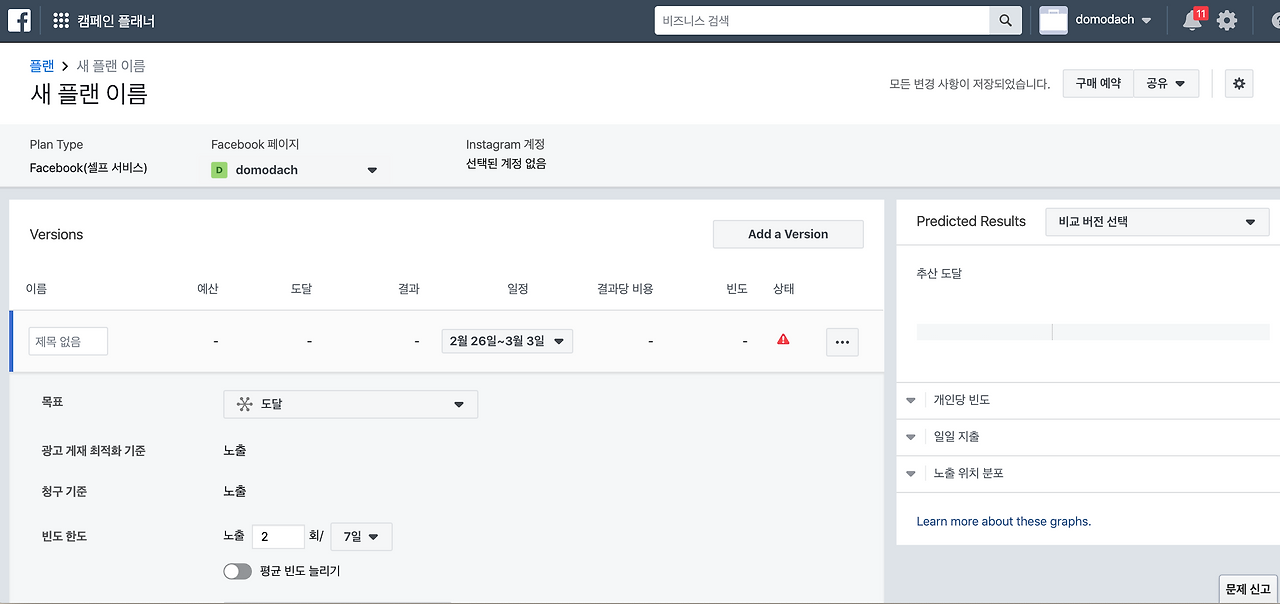Screen dimensions: 1280x604
Task: Click the 추산 도달 label
Action: [939, 273]
